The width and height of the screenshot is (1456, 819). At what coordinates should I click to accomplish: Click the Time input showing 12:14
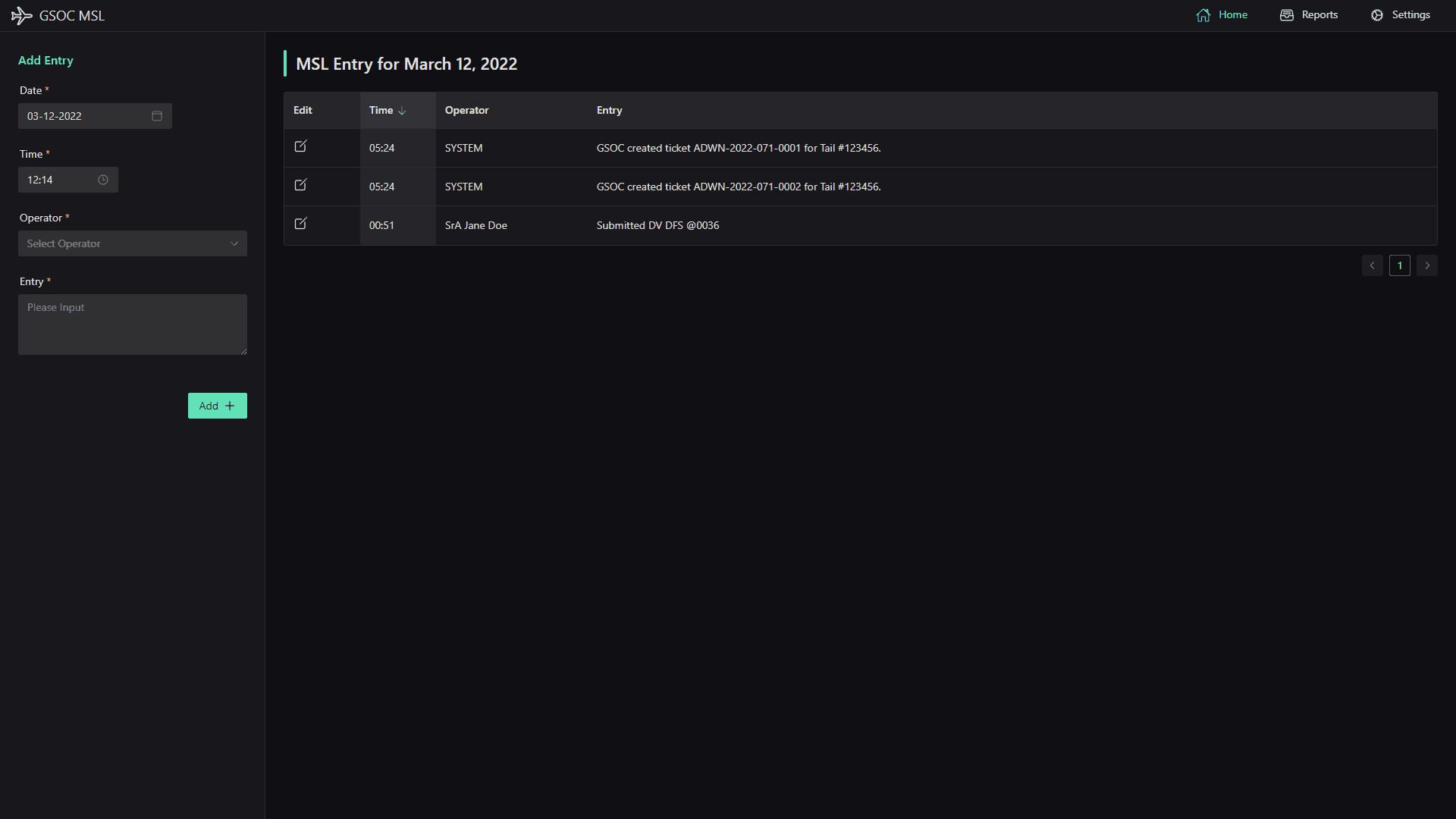61,180
